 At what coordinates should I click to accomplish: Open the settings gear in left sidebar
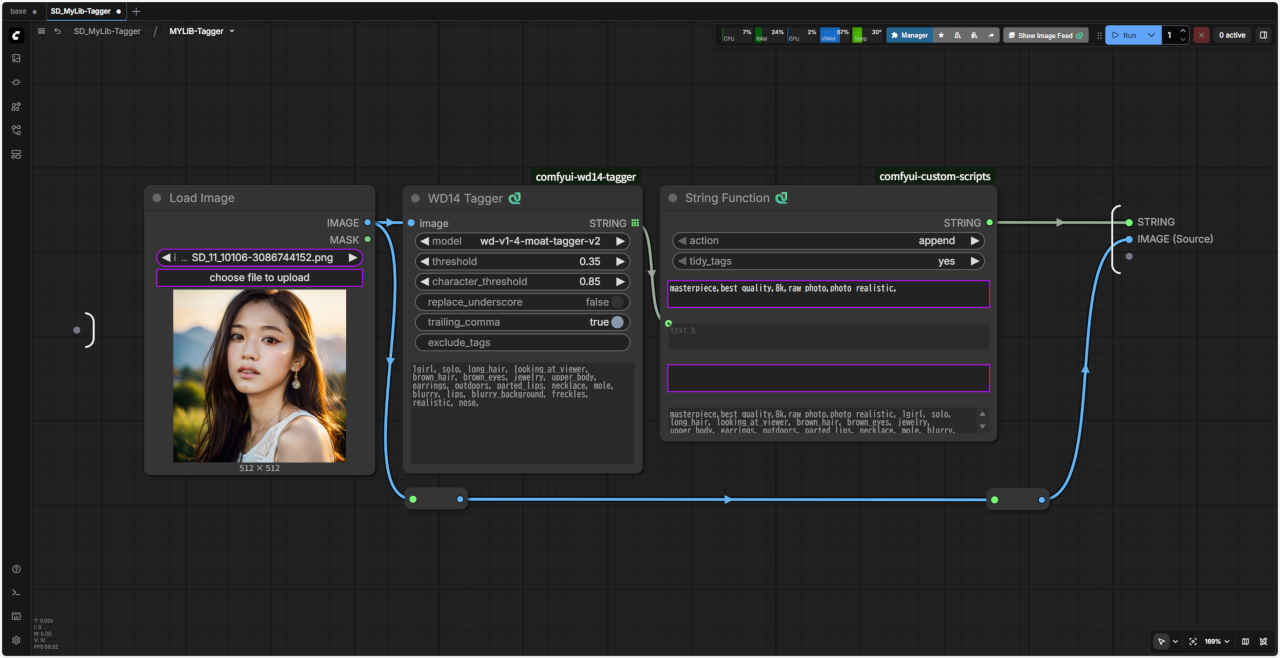pos(16,640)
